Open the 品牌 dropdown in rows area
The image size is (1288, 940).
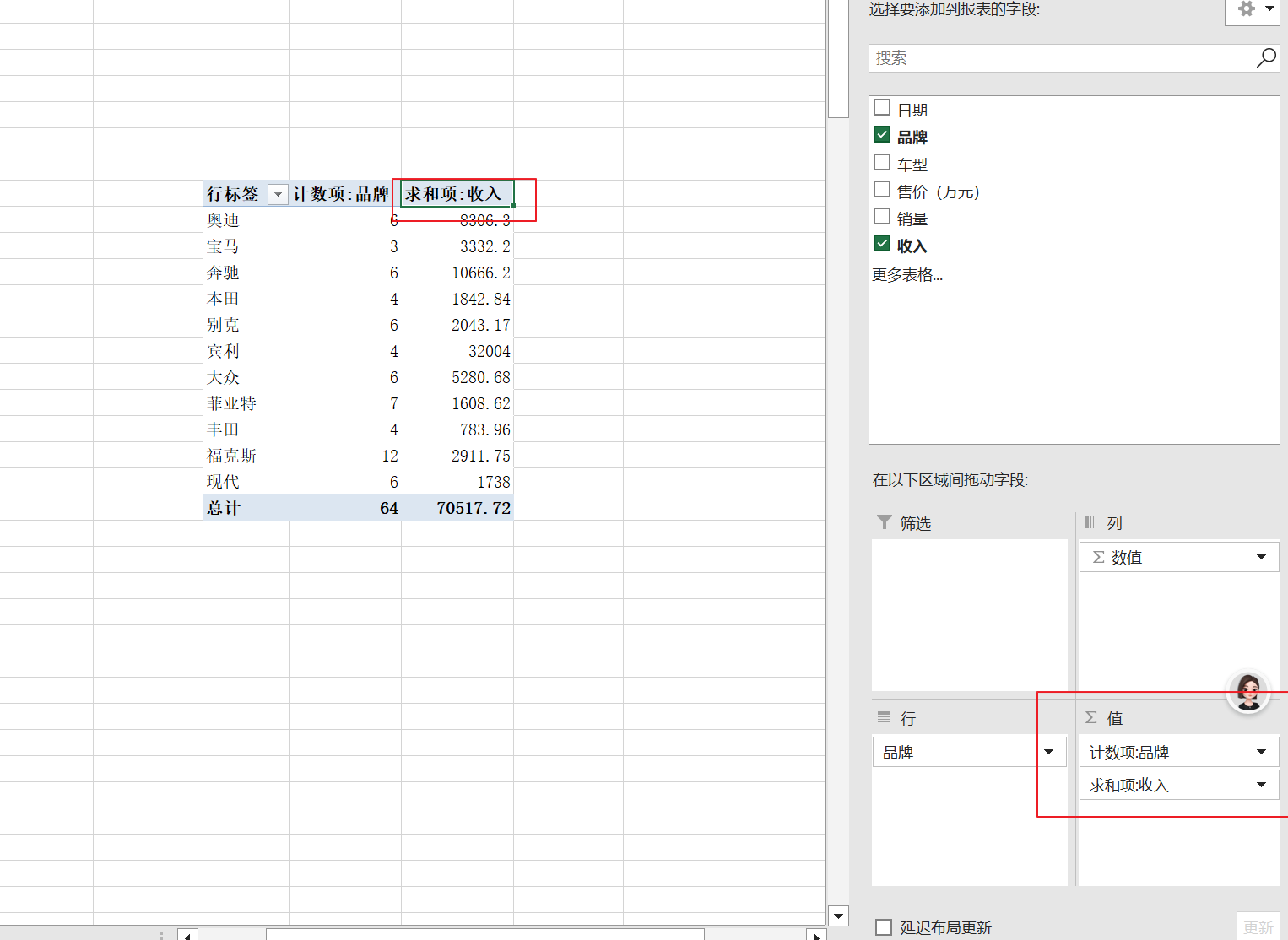coord(1048,752)
